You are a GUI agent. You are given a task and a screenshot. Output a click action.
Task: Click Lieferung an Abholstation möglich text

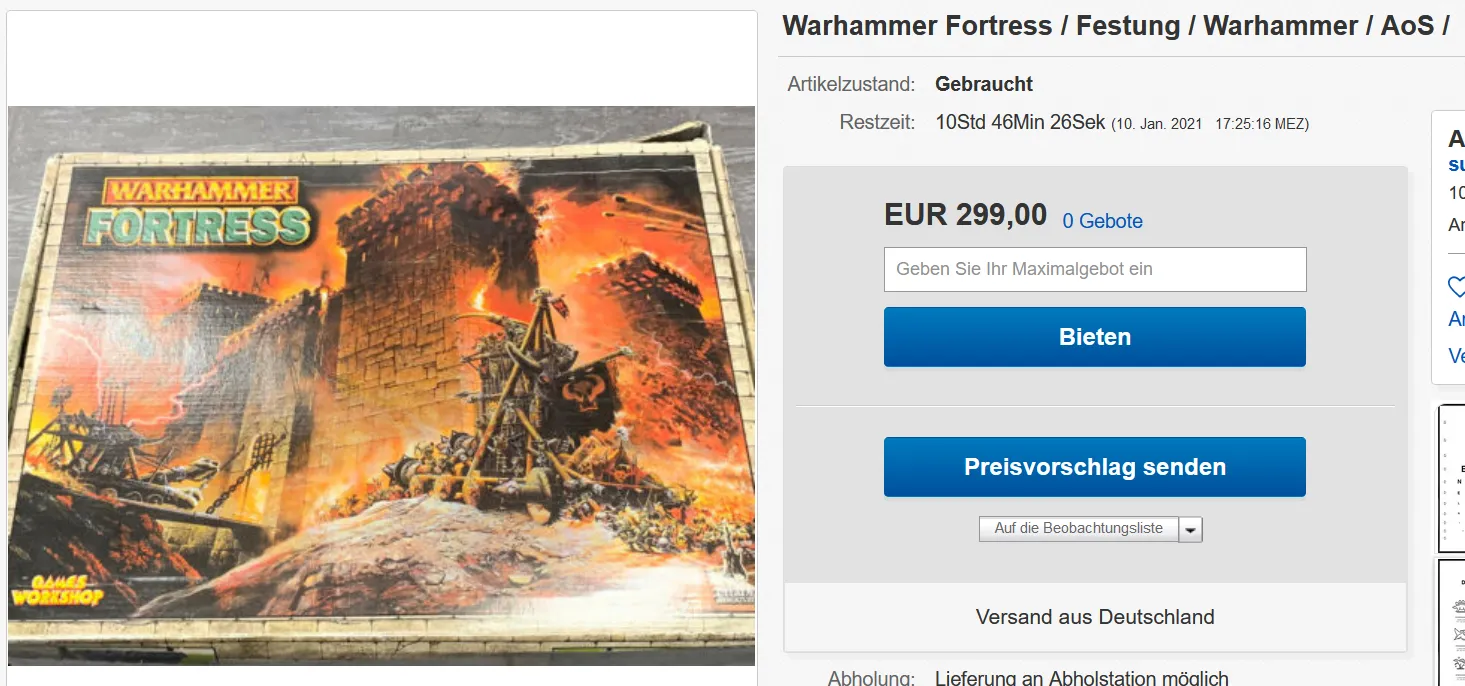click(x=1082, y=677)
